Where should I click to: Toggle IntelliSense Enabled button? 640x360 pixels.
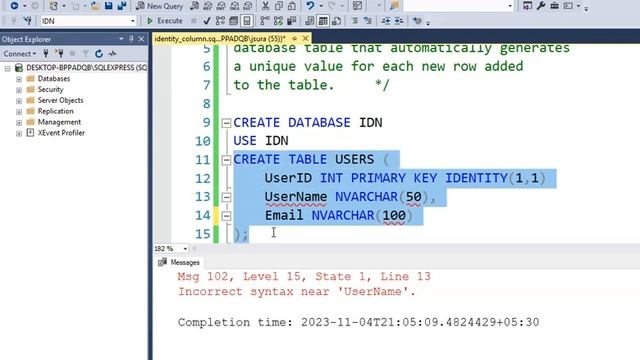click(x=247, y=20)
